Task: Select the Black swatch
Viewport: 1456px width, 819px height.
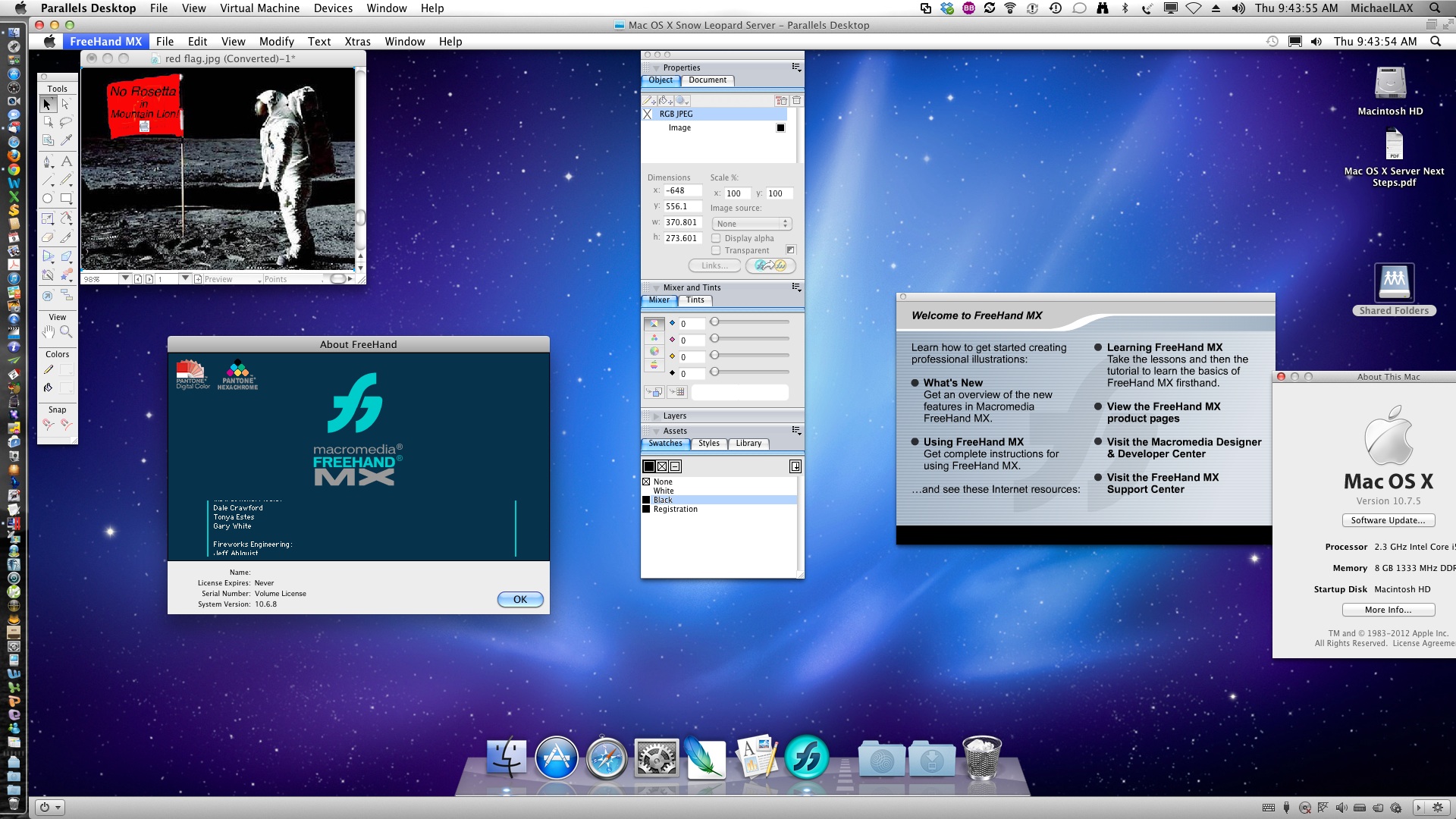Action: (x=719, y=500)
